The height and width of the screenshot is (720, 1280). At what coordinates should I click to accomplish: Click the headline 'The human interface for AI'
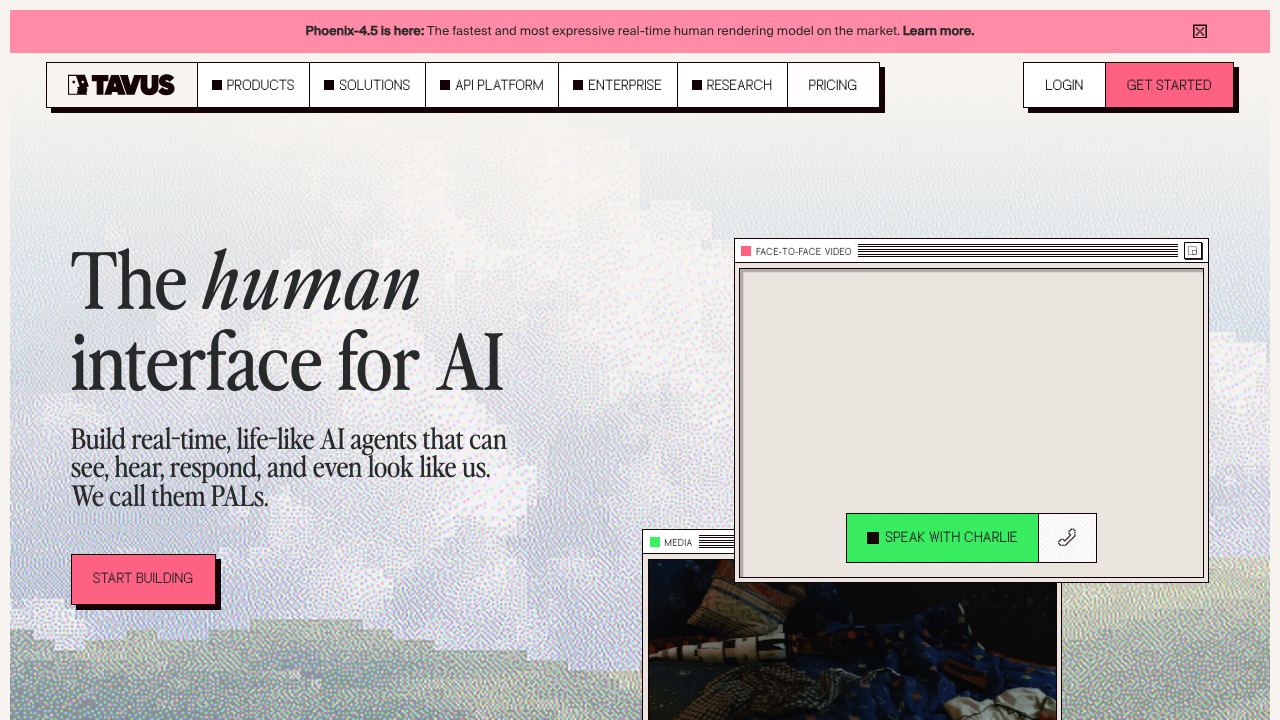pyautogui.click(x=288, y=322)
